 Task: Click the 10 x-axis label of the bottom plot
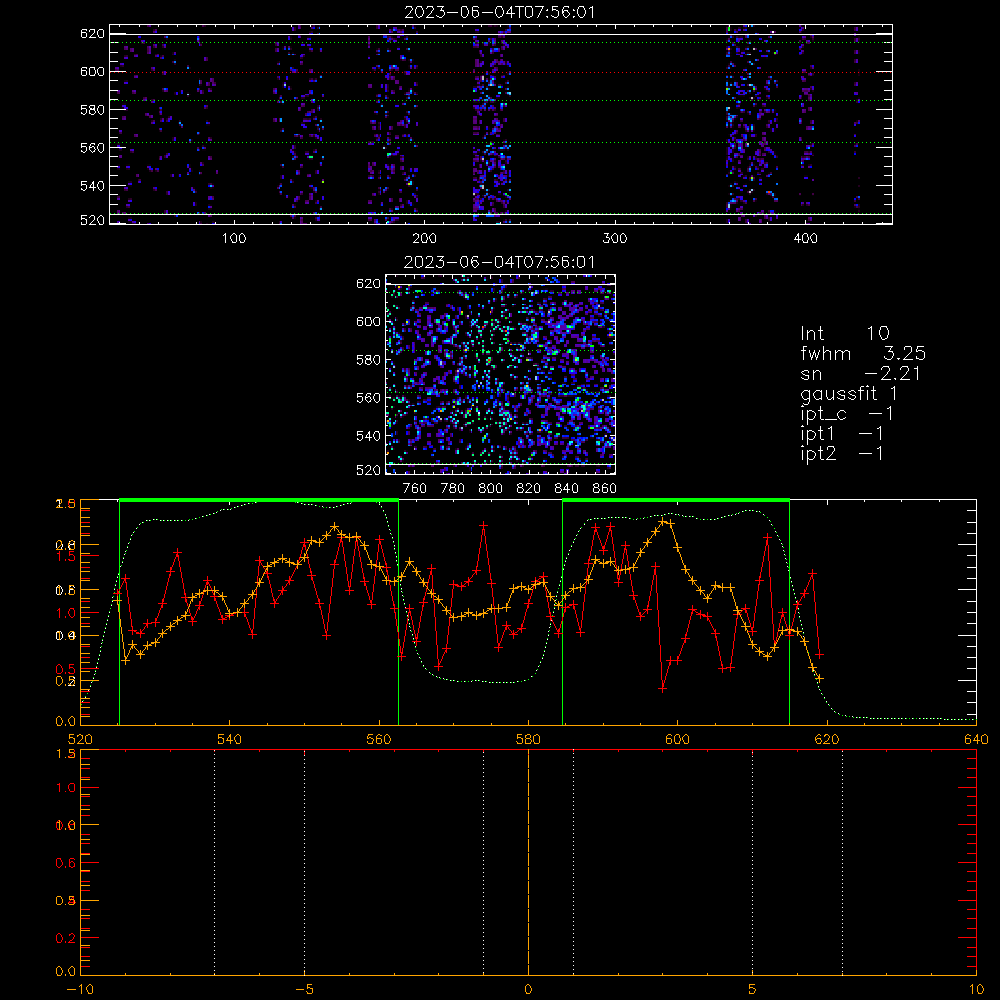[976, 989]
